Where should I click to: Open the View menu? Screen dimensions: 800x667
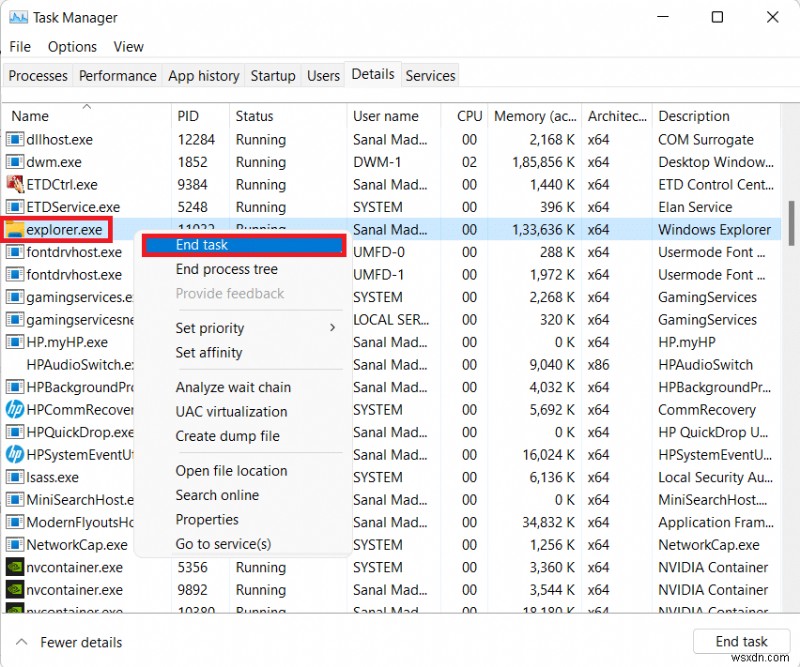pyautogui.click(x=127, y=46)
